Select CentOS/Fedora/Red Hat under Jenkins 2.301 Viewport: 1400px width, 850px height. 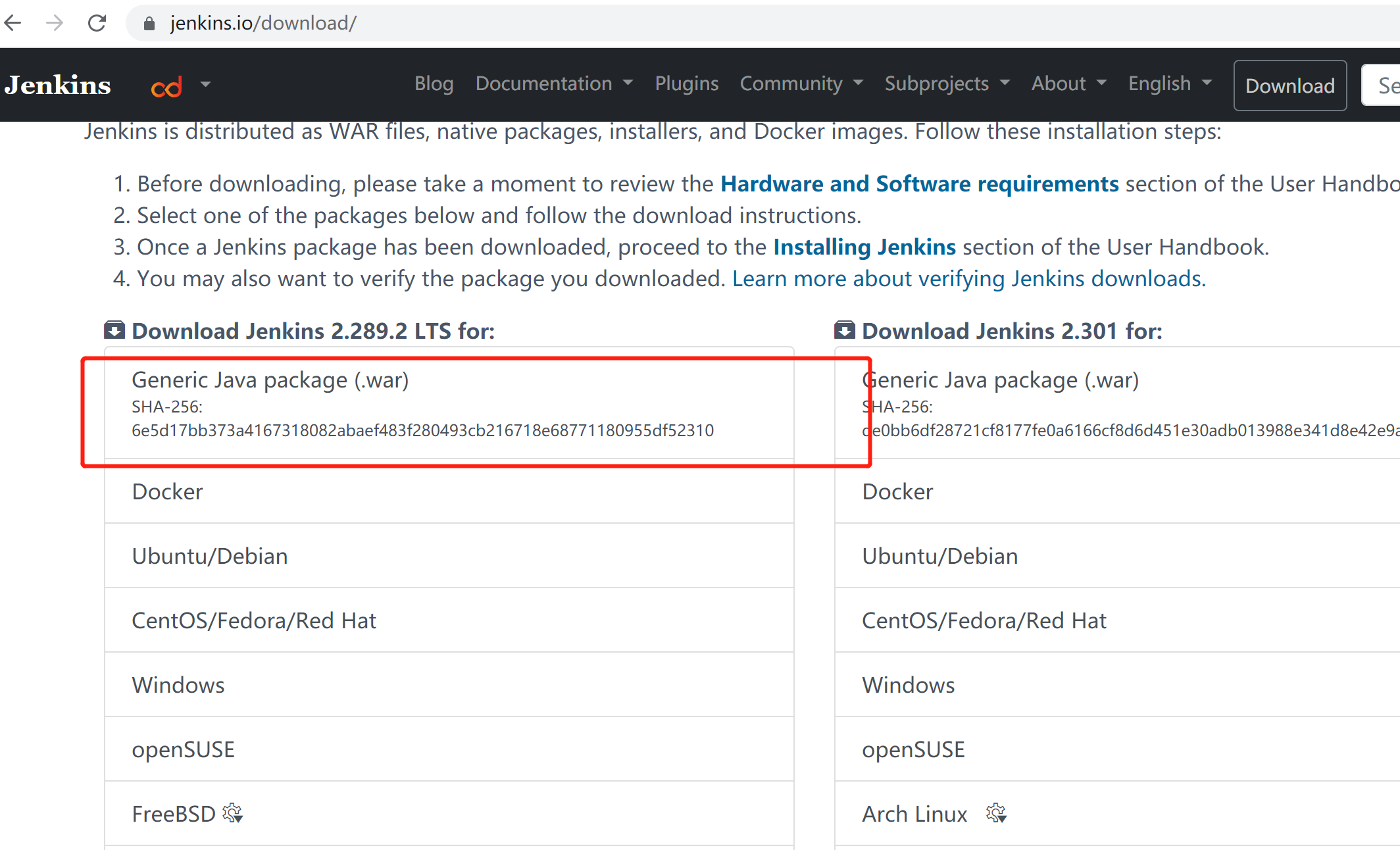point(1118,620)
